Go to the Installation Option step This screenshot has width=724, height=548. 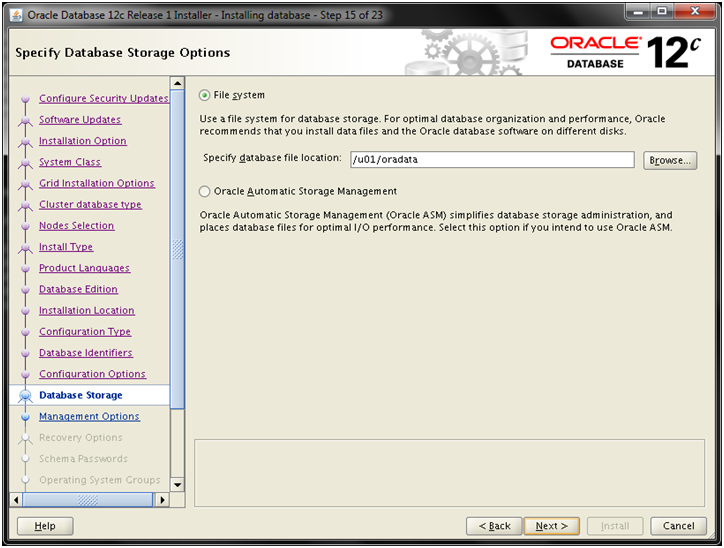coord(83,141)
